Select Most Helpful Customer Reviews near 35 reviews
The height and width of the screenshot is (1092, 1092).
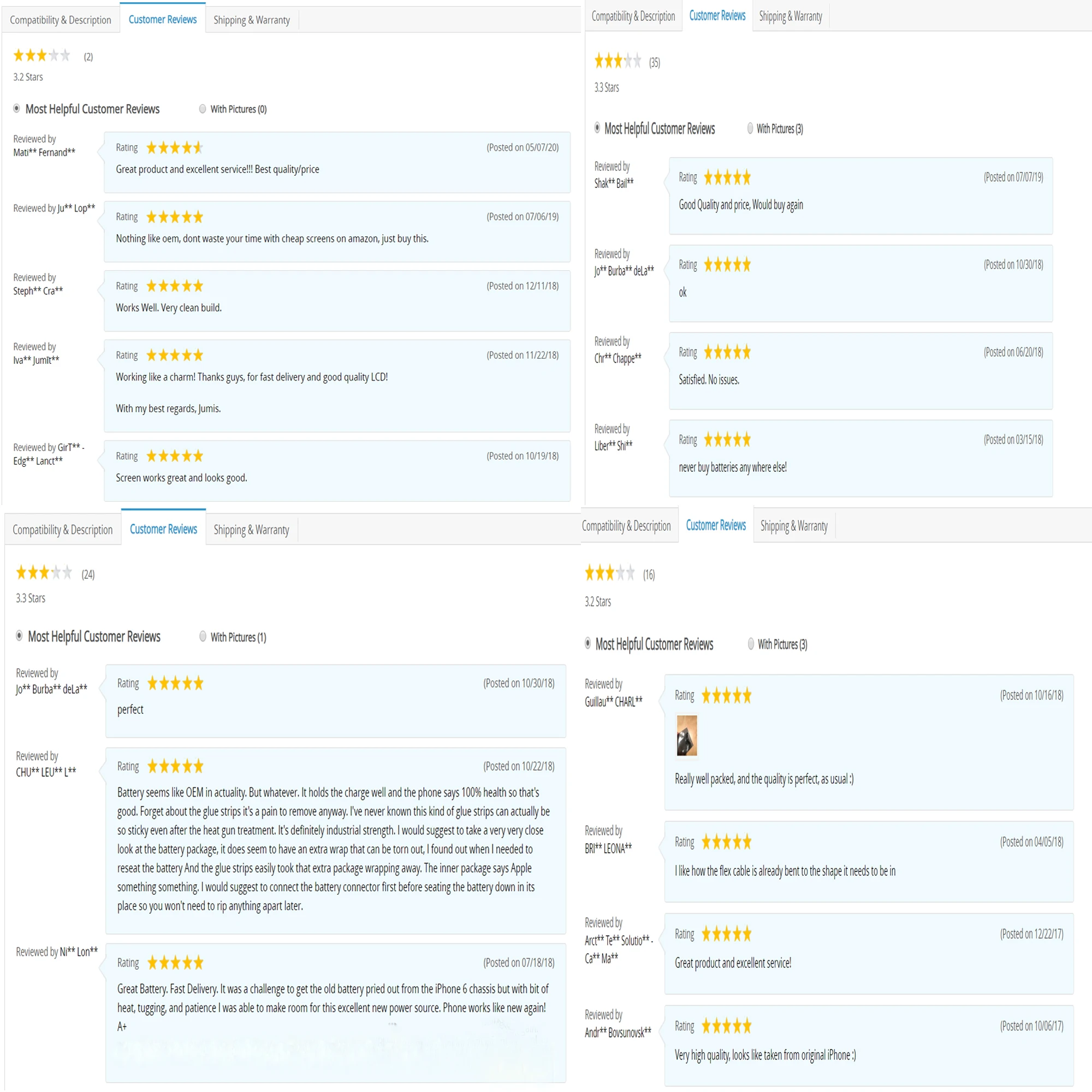(x=597, y=128)
